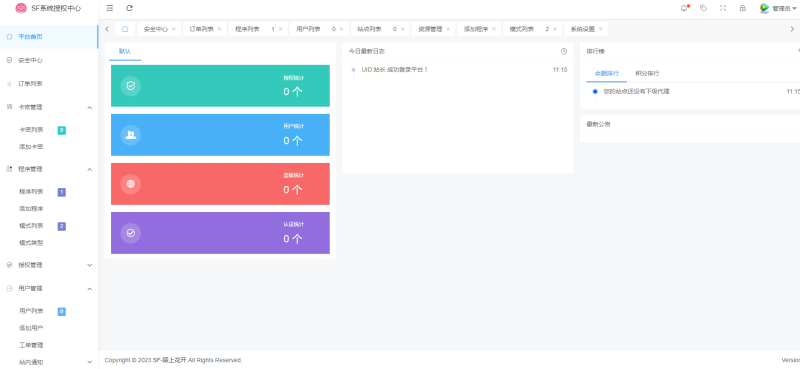Collapse the 卡密管理 menu group
This screenshot has width=800, height=369.
tap(49, 107)
